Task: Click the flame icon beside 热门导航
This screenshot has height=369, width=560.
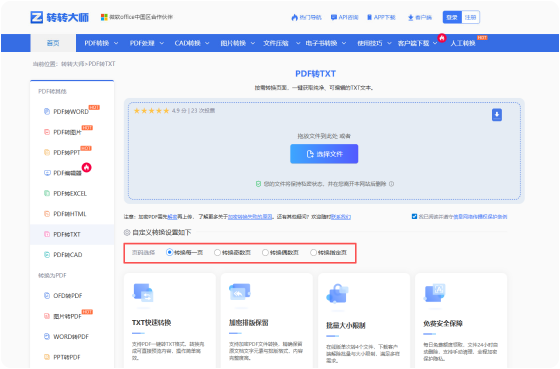Action: pos(294,17)
